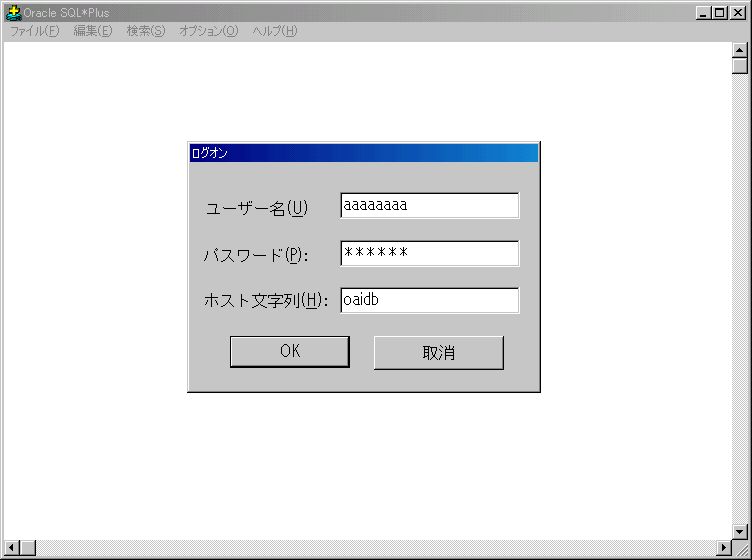Screen dimensions: 752x560
Task: Click the vertical scrollbar up arrow
Action: (740, 50)
